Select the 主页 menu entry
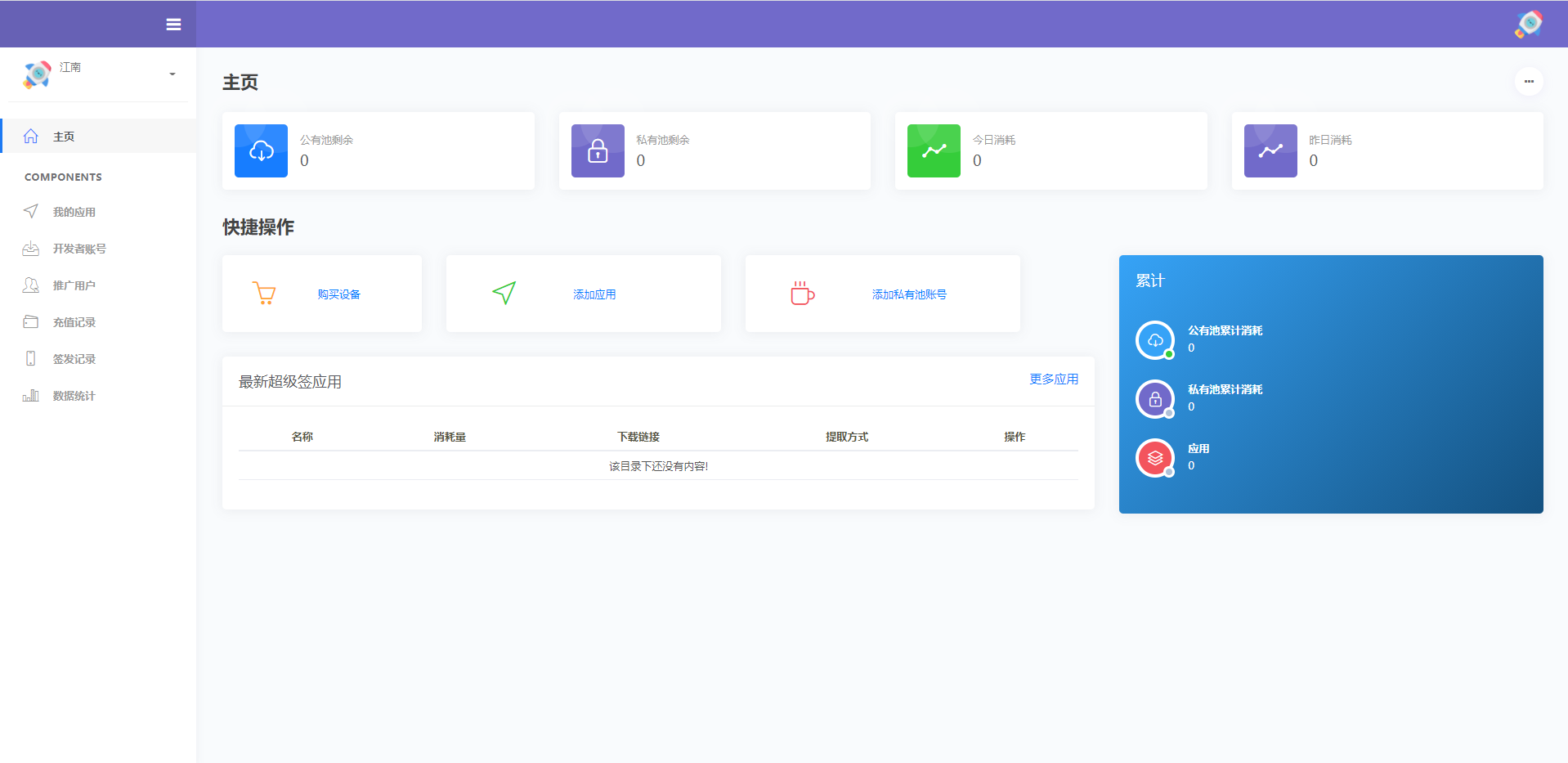Image resolution: width=1568 pixels, height=763 pixels. (x=63, y=136)
